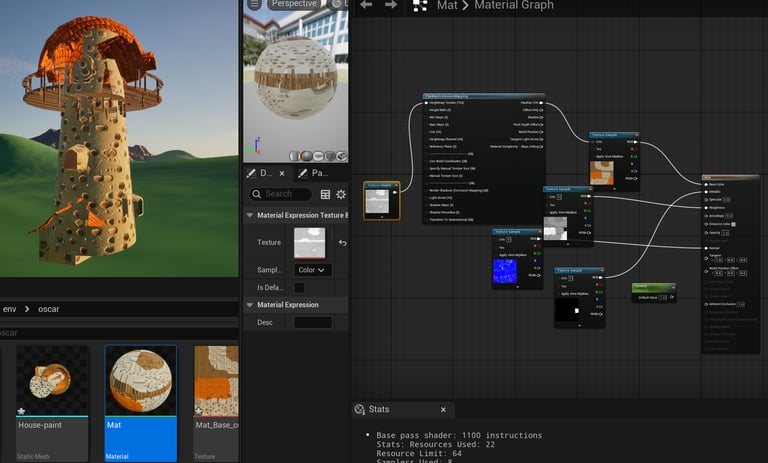
Task: Collapse the Material Expression section
Action: (x=250, y=305)
